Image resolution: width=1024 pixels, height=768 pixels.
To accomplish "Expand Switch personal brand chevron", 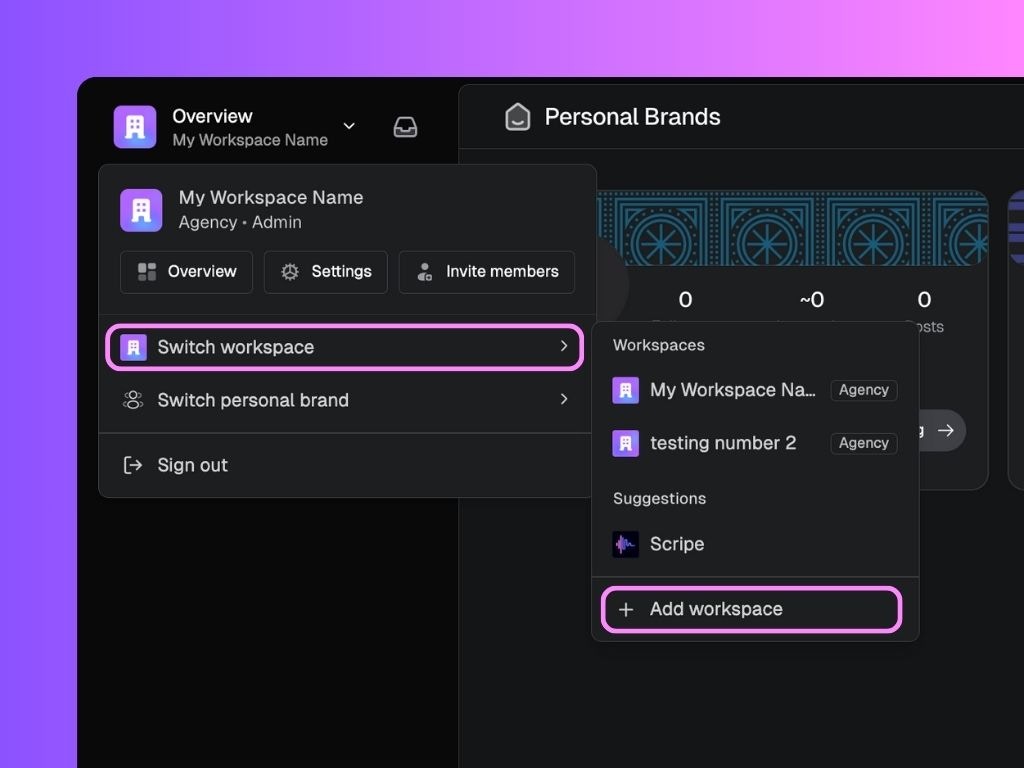I will 564,399.
